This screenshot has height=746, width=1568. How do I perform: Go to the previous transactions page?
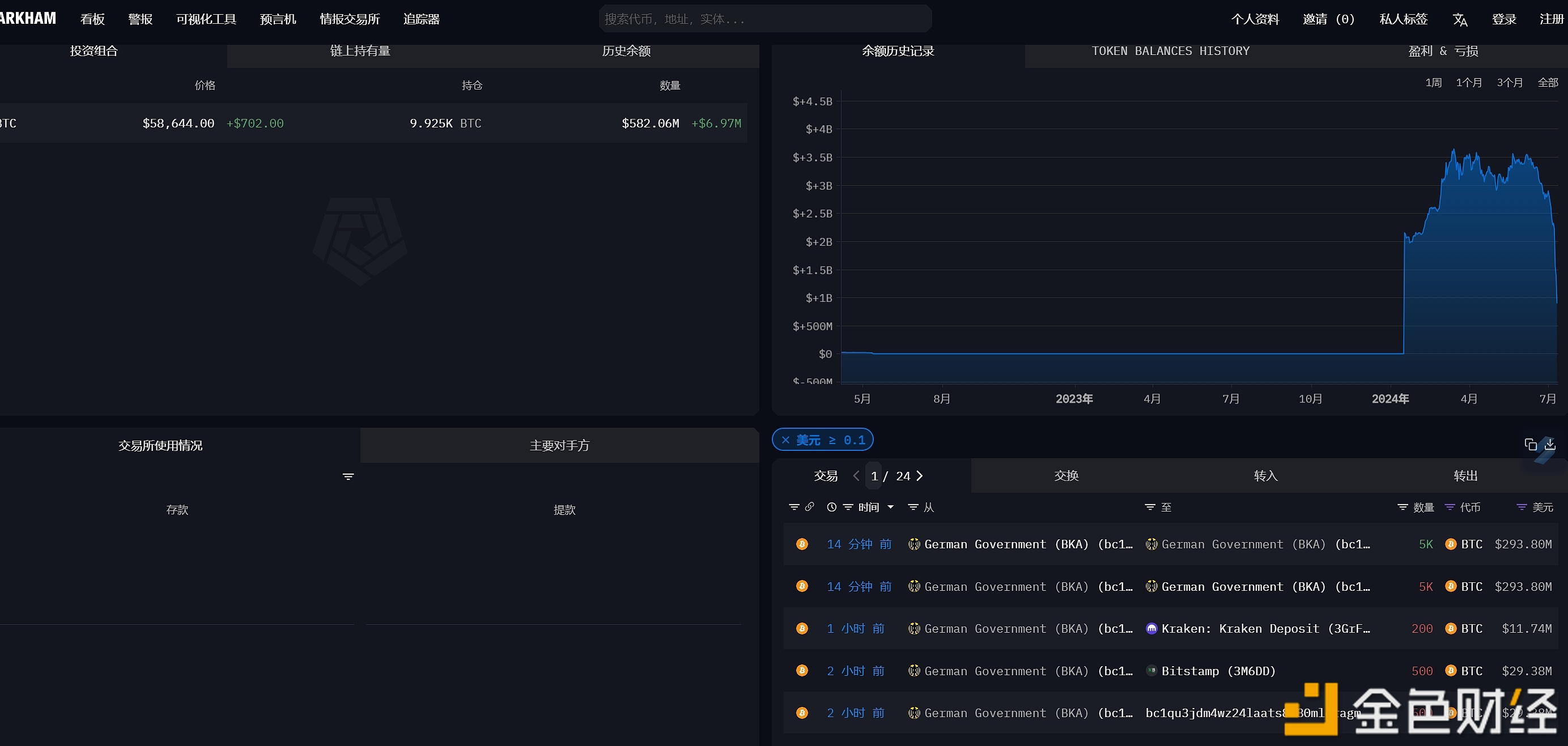856,476
